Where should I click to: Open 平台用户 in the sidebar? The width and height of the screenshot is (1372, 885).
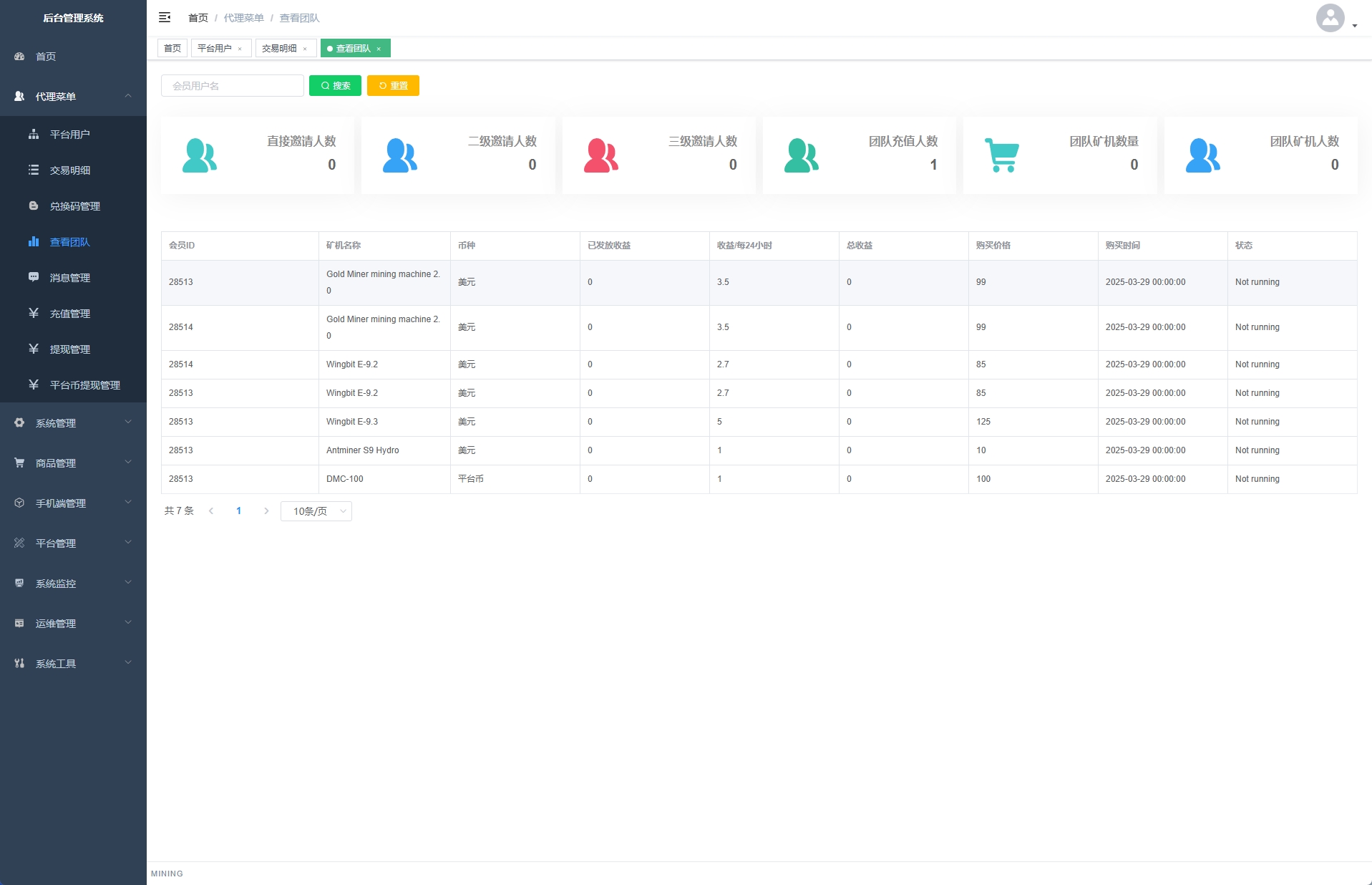pyautogui.click(x=69, y=135)
